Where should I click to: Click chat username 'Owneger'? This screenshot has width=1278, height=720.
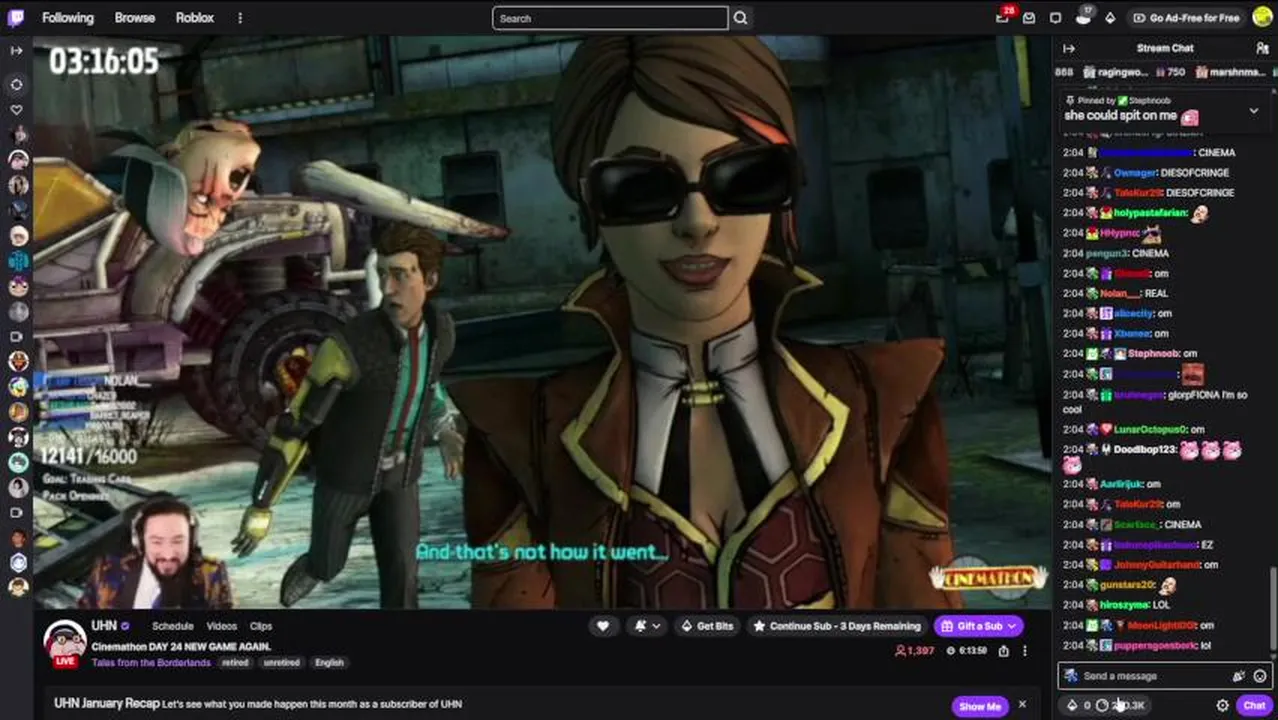(1136, 173)
